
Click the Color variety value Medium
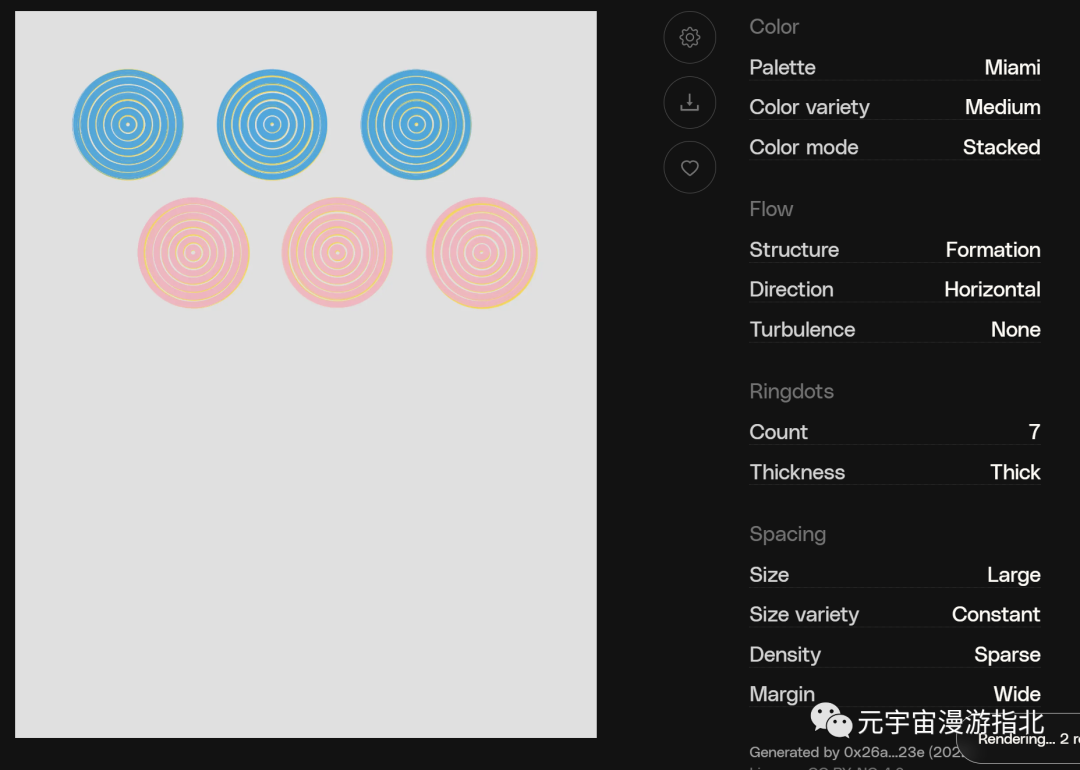(1002, 107)
